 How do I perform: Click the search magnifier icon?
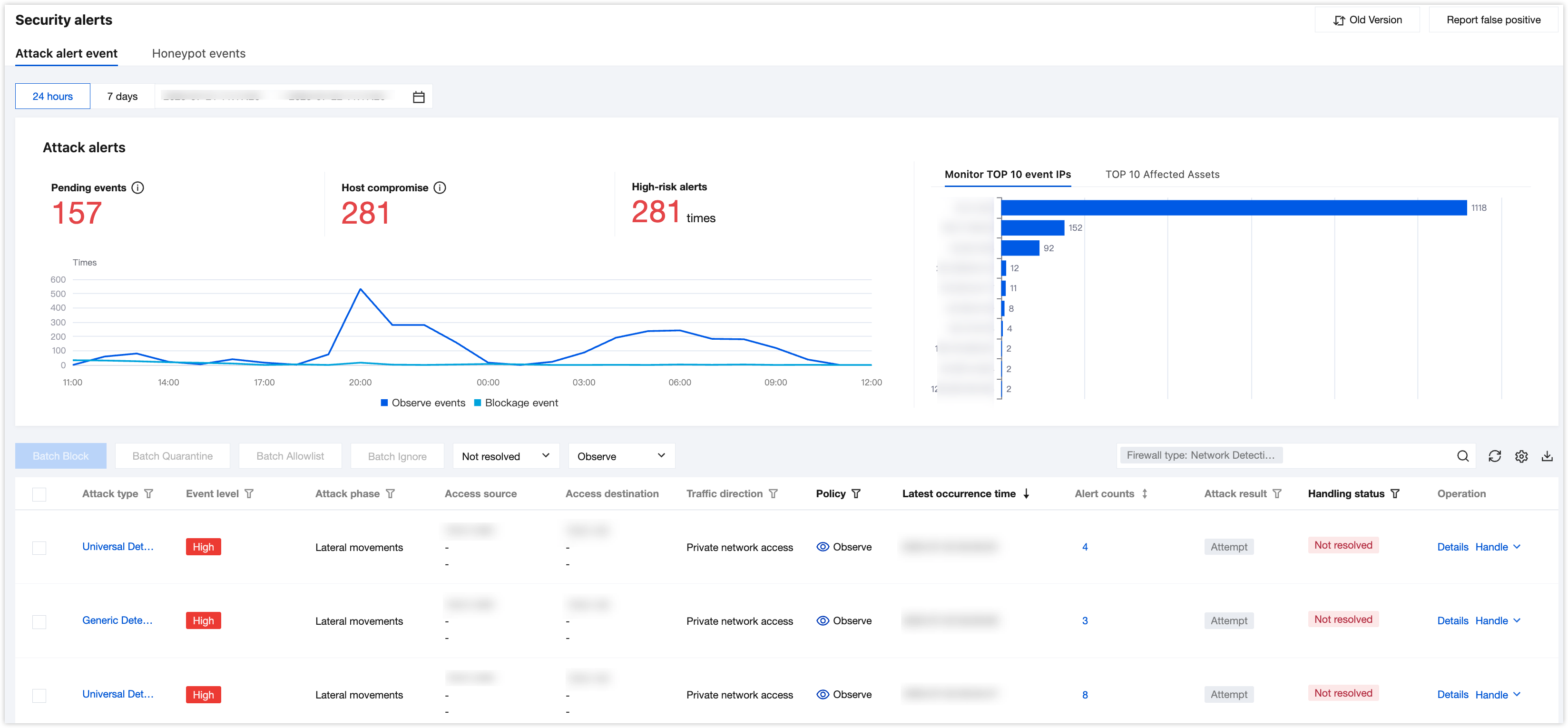[1463, 456]
